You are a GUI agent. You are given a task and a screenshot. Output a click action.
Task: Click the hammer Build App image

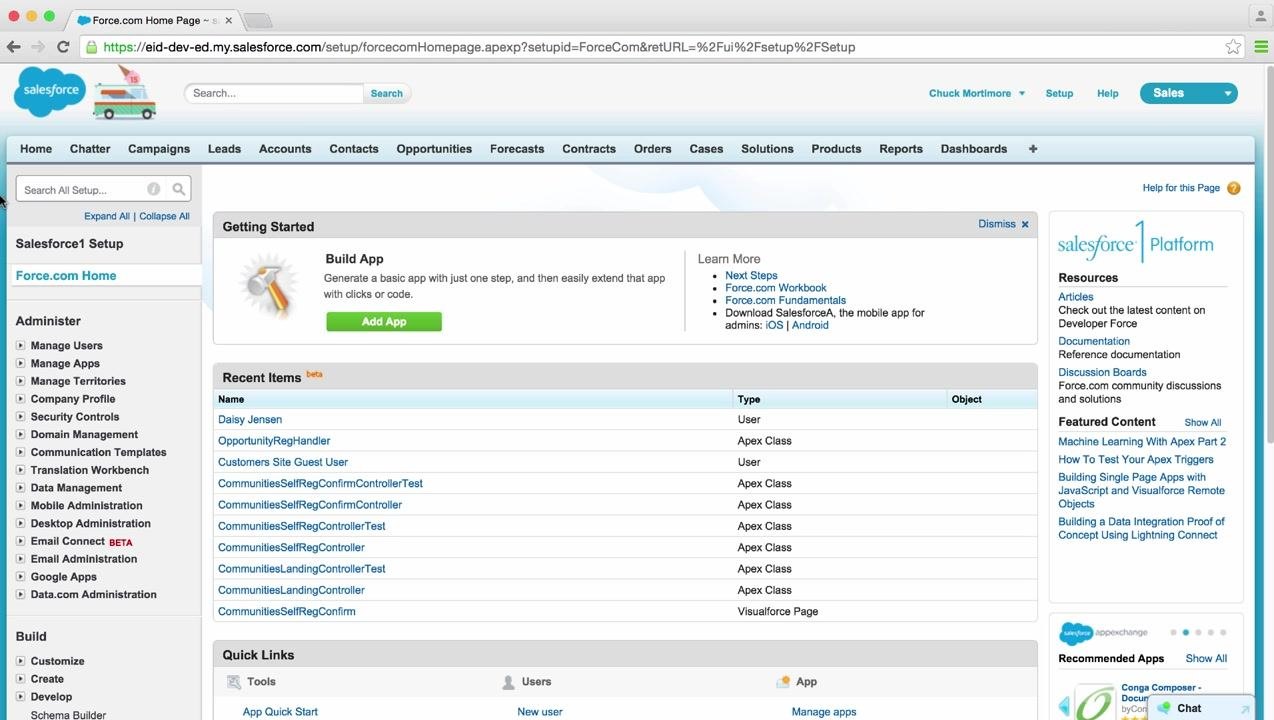tap(269, 286)
